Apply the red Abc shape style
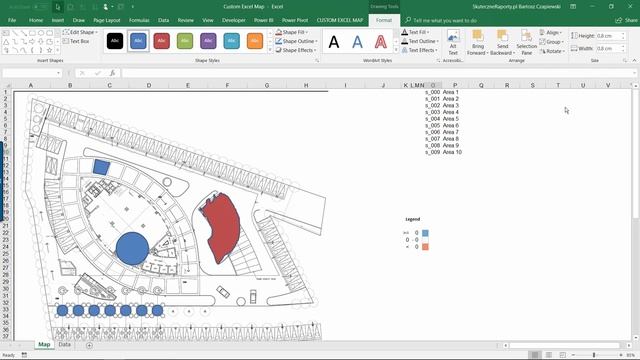Screen dimensions: 640x360 162,41
